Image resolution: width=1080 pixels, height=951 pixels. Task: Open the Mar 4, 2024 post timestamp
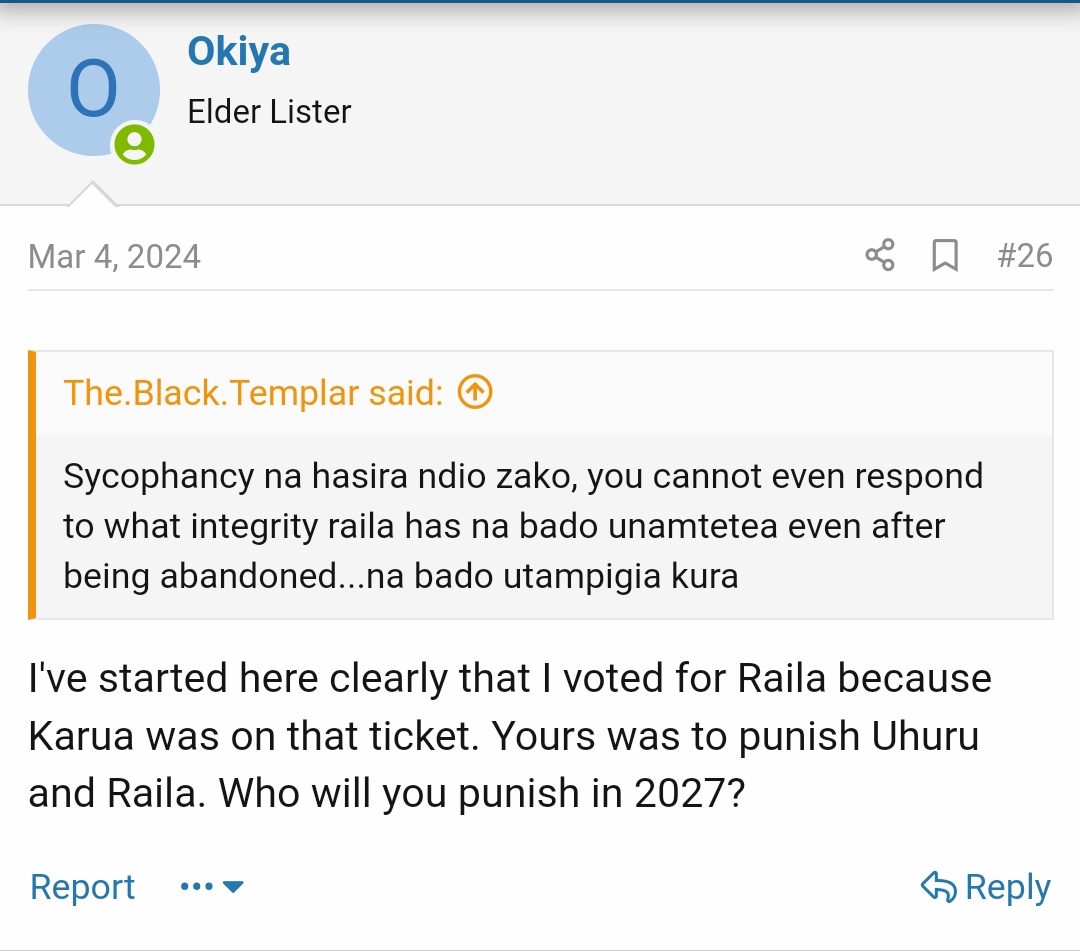tap(114, 256)
